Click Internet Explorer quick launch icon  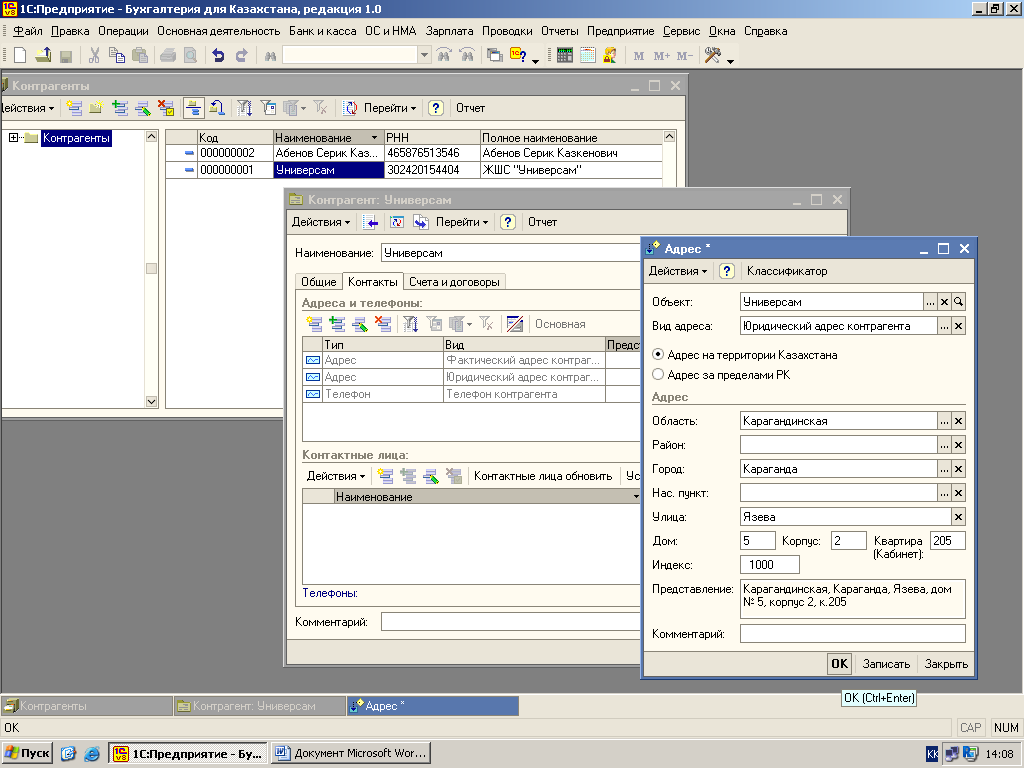(x=92, y=754)
